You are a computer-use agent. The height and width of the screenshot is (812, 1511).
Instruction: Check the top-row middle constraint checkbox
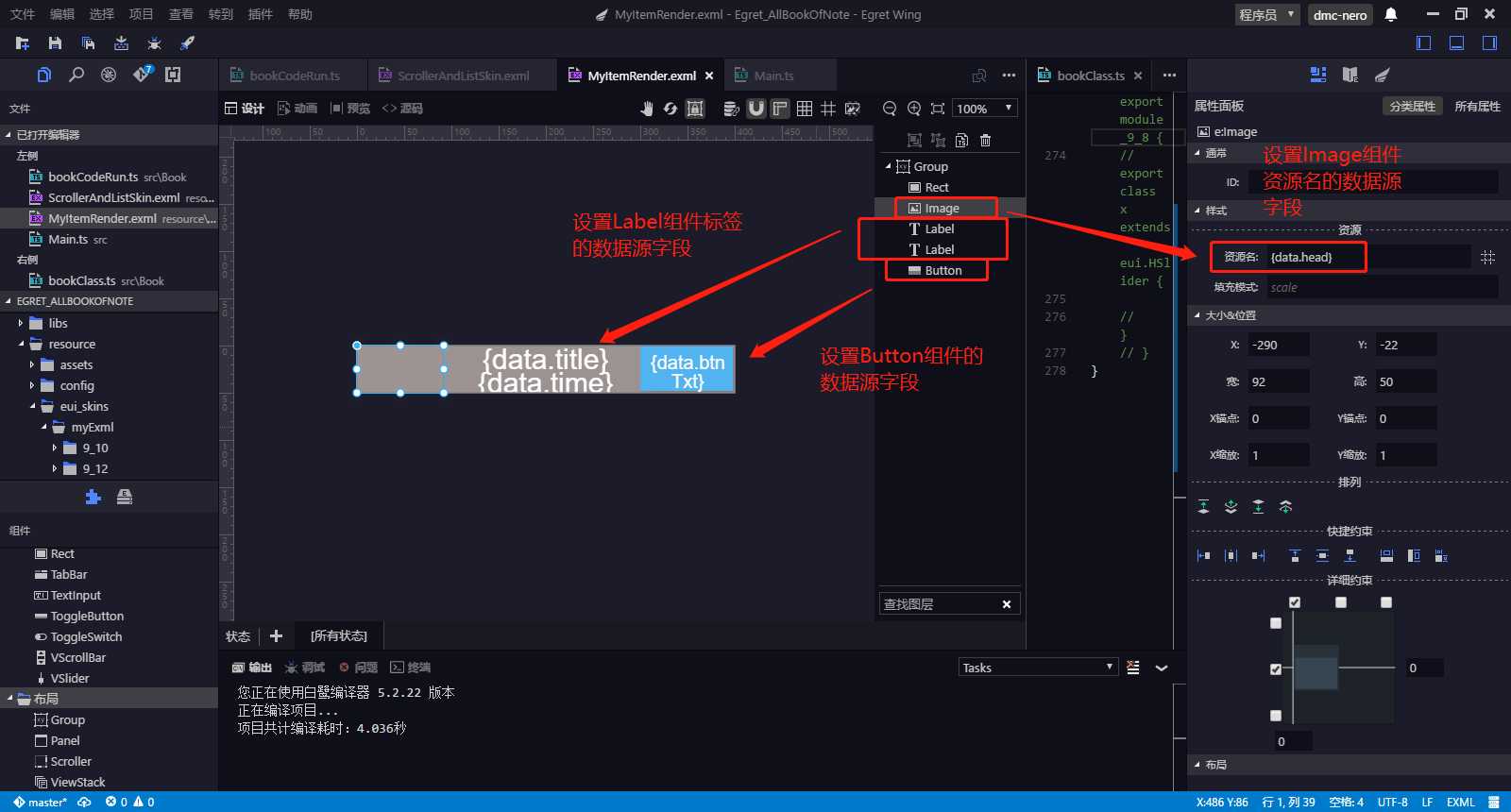point(1341,602)
